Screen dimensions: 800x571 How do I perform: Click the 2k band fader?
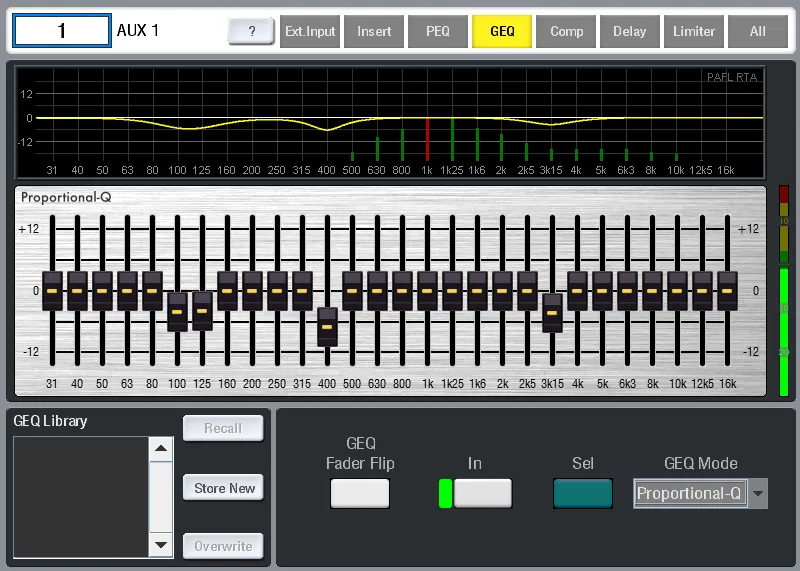click(x=502, y=291)
